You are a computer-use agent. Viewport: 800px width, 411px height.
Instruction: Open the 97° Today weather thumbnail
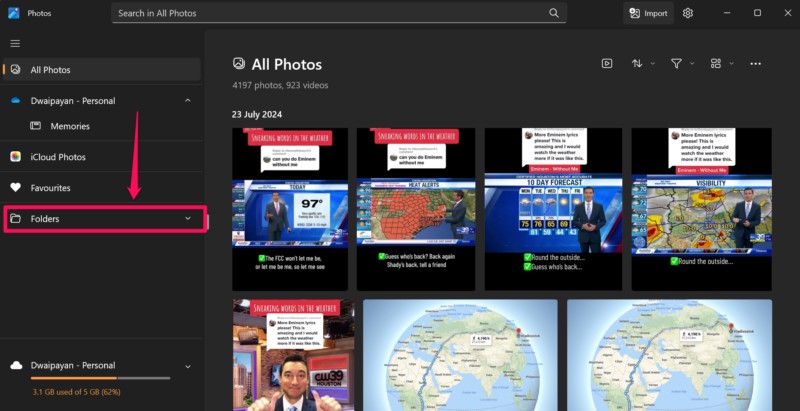290,209
